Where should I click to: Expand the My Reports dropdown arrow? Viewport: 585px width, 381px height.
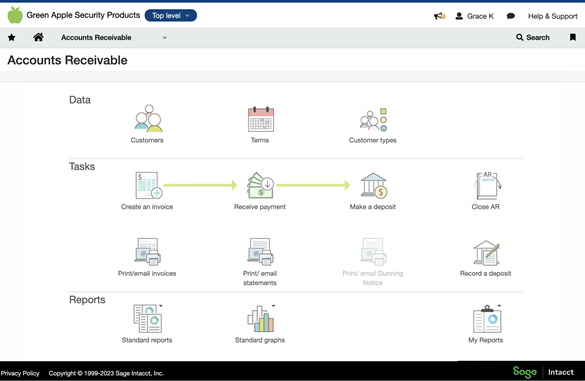coord(499,306)
